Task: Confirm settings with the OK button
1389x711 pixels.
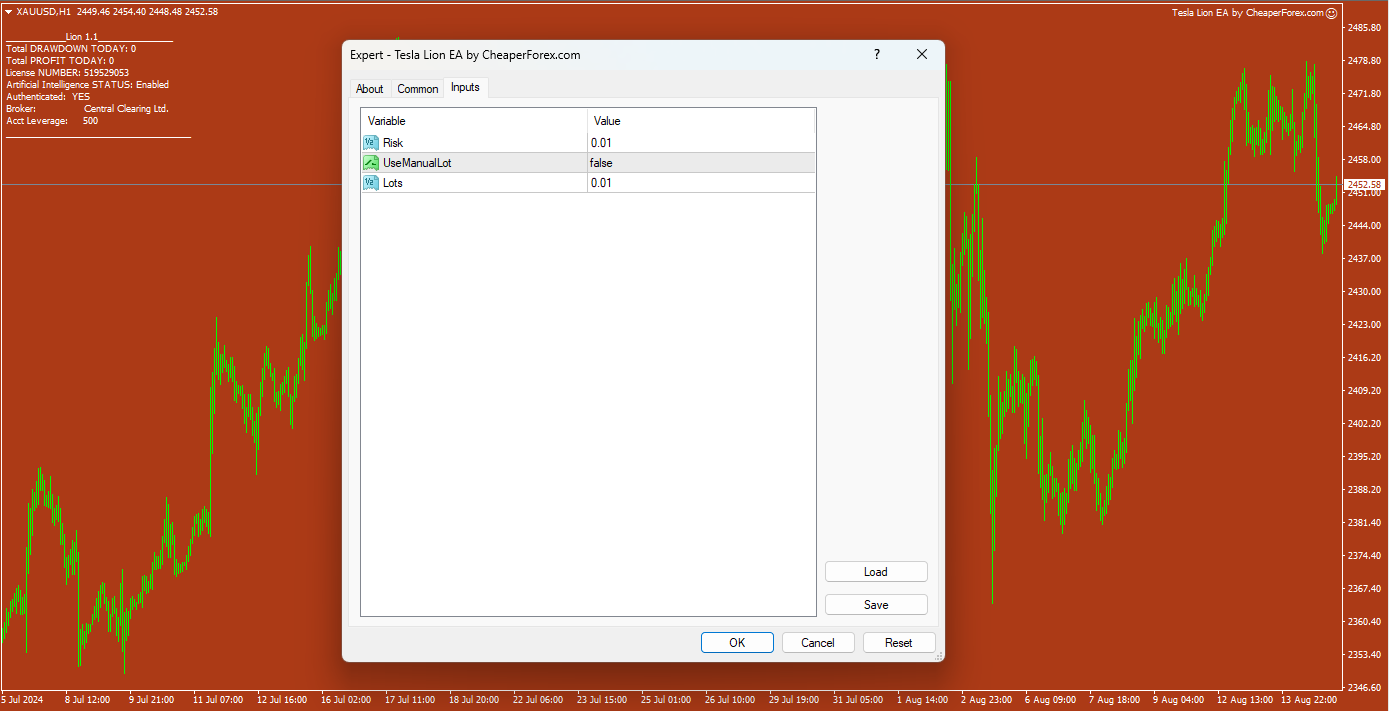Action: point(737,643)
